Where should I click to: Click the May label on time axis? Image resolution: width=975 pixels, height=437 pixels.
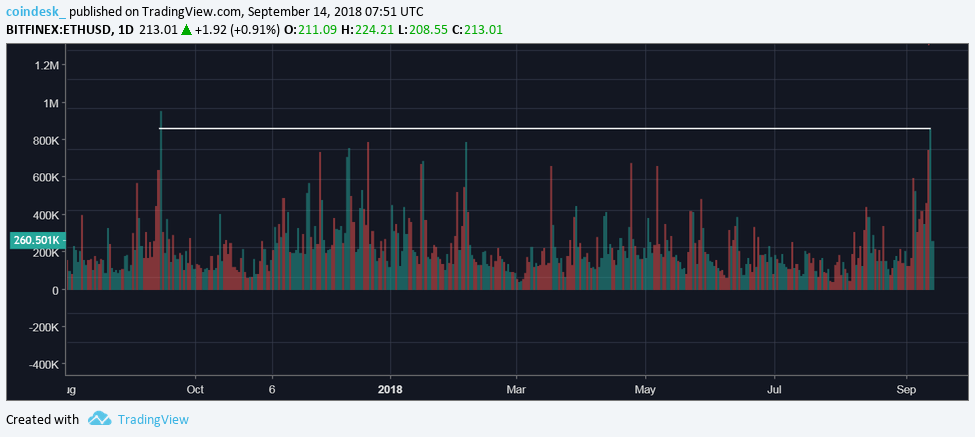point(645,388)
